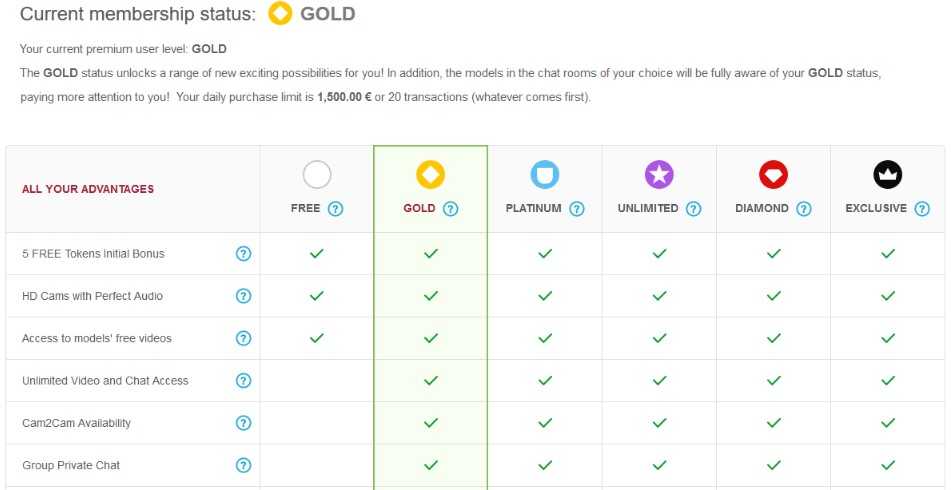Click help icon beside DIAMOND header
Viewport: 951px width, 490px height.
click(x=804, y=209)
